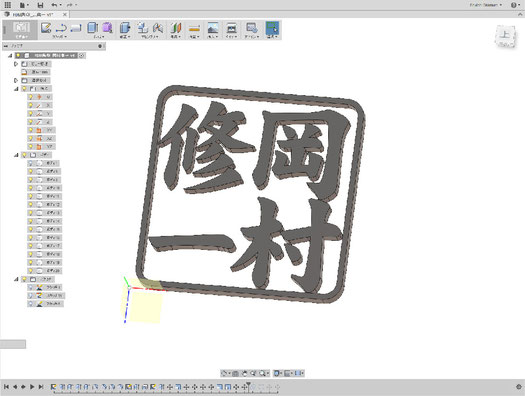Hide the origin point O bulb
Image resolution: width=525 pixels, height=396 pixels.
tap(30, 97)
